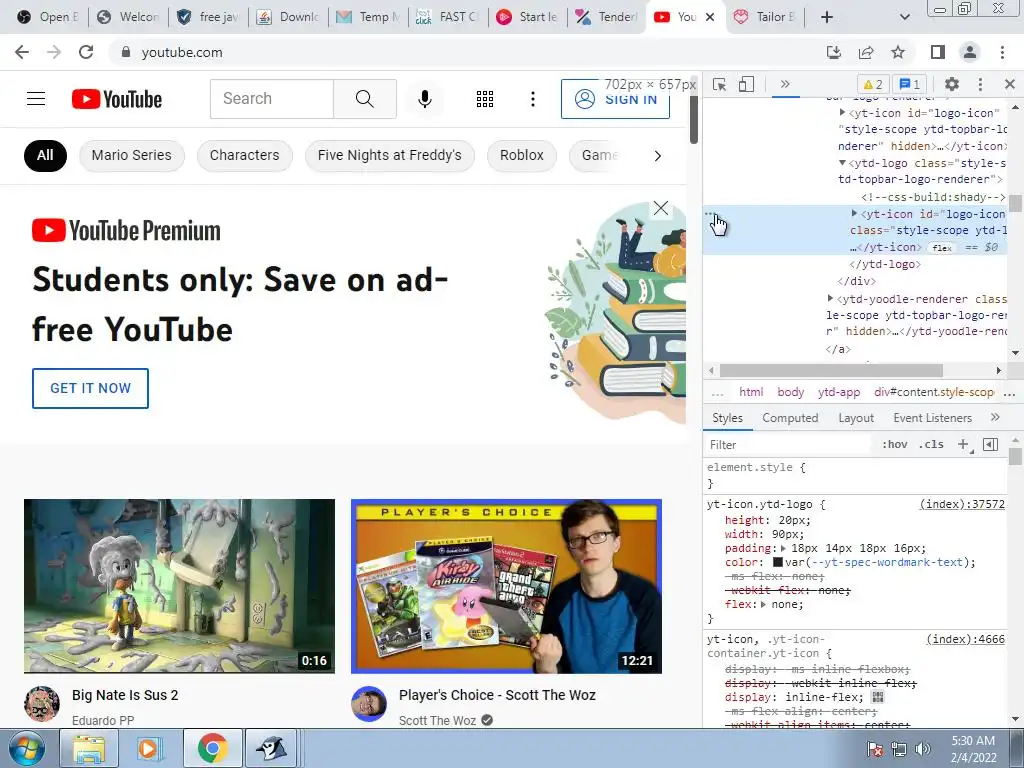Close the DevTools panel

pyautogui.click(x=1010, y=84)
